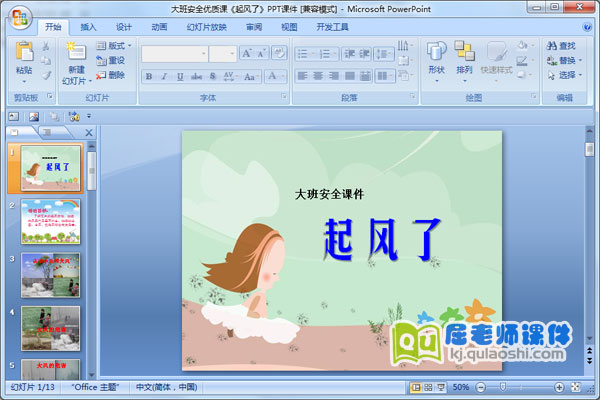Open the Character Spacing dropdown
600x400 pixels.
click(230, 76)
